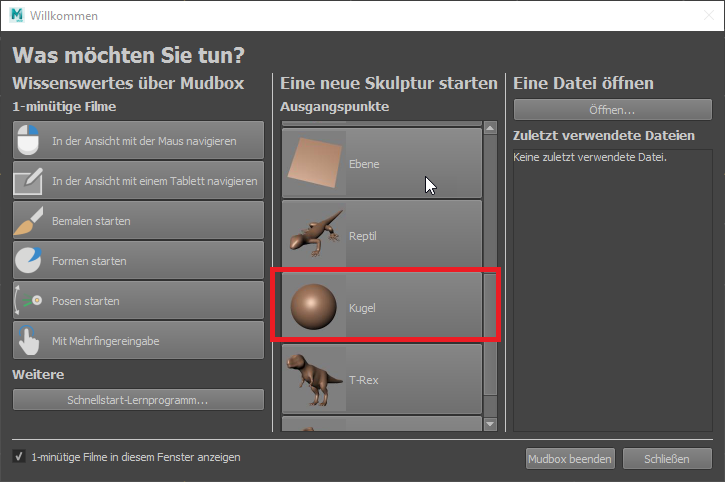Click the pose joint icon for Posen starten
Screen dimensions: 725x482
(28, 301)
